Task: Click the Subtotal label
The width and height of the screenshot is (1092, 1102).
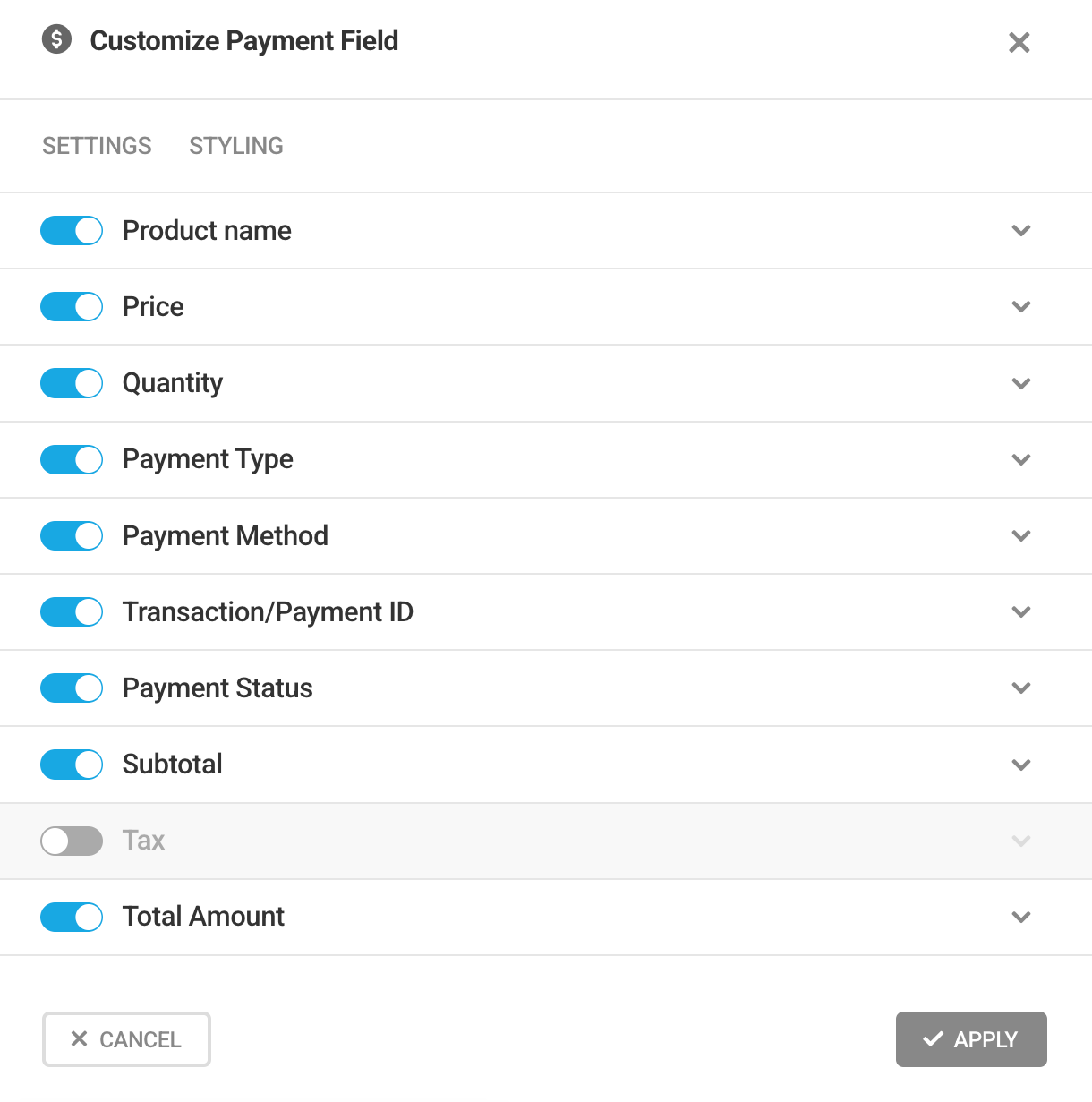Action: coord(172,765)
